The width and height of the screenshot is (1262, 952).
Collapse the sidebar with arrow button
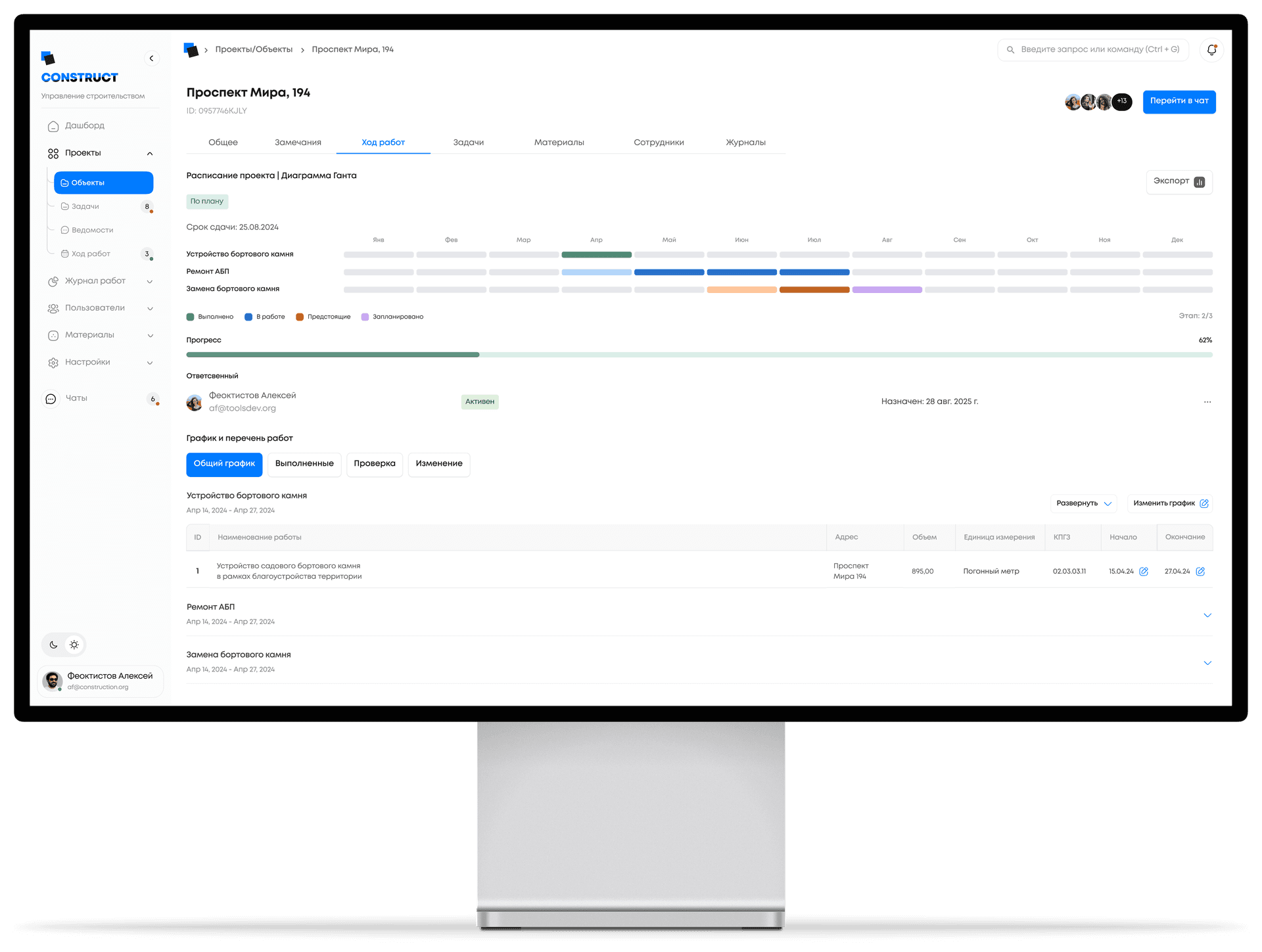tap(151, 58)
